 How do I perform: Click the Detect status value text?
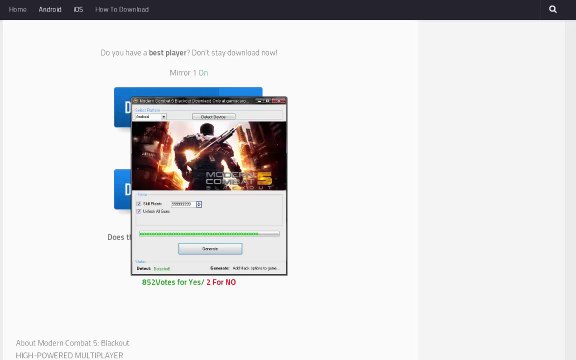[162, 269]
